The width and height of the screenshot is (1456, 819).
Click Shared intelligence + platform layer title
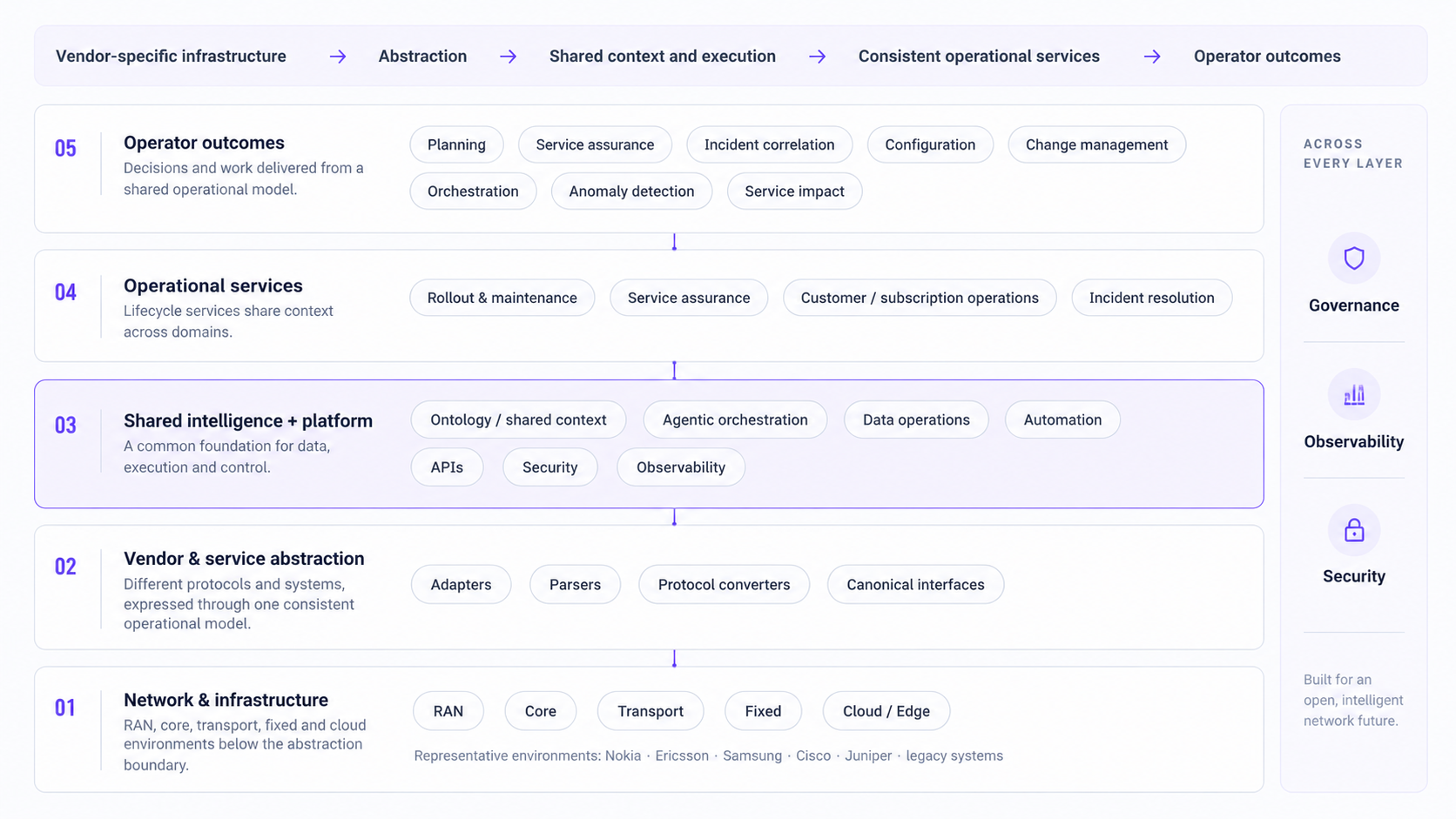(x=248, y=421)
